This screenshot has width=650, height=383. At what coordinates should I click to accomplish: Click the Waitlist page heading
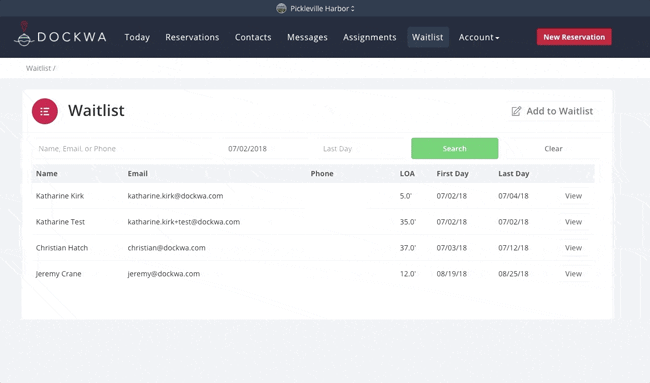(96, 111)
